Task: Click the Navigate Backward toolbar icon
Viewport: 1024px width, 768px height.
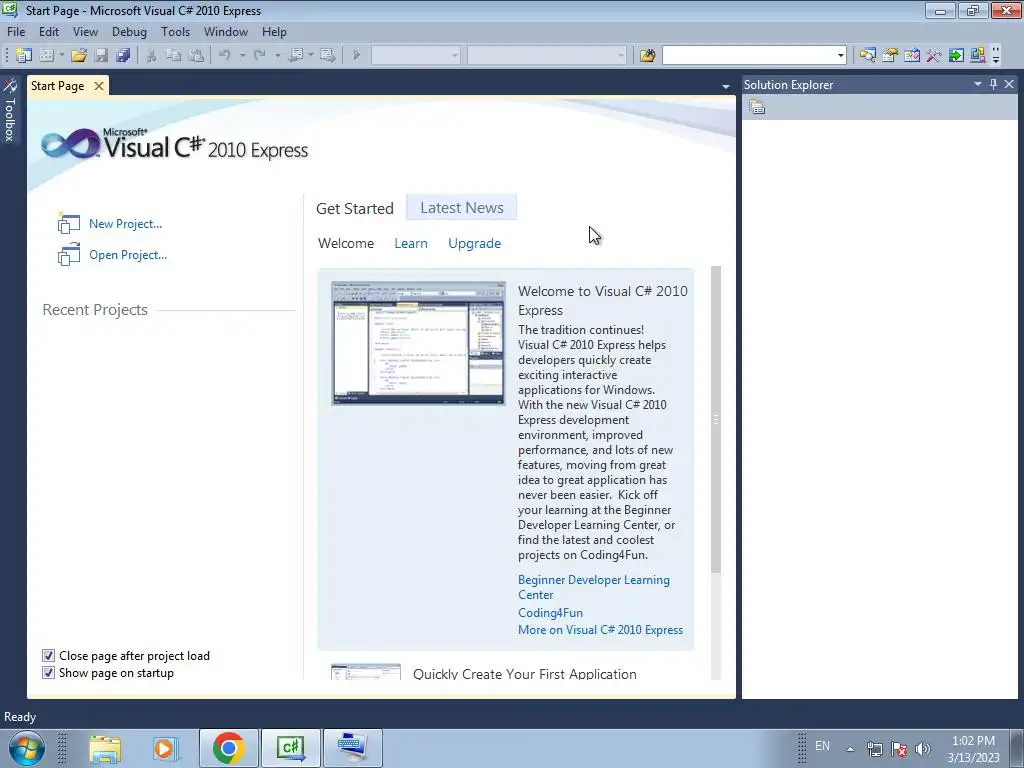Action: [296, 56]
